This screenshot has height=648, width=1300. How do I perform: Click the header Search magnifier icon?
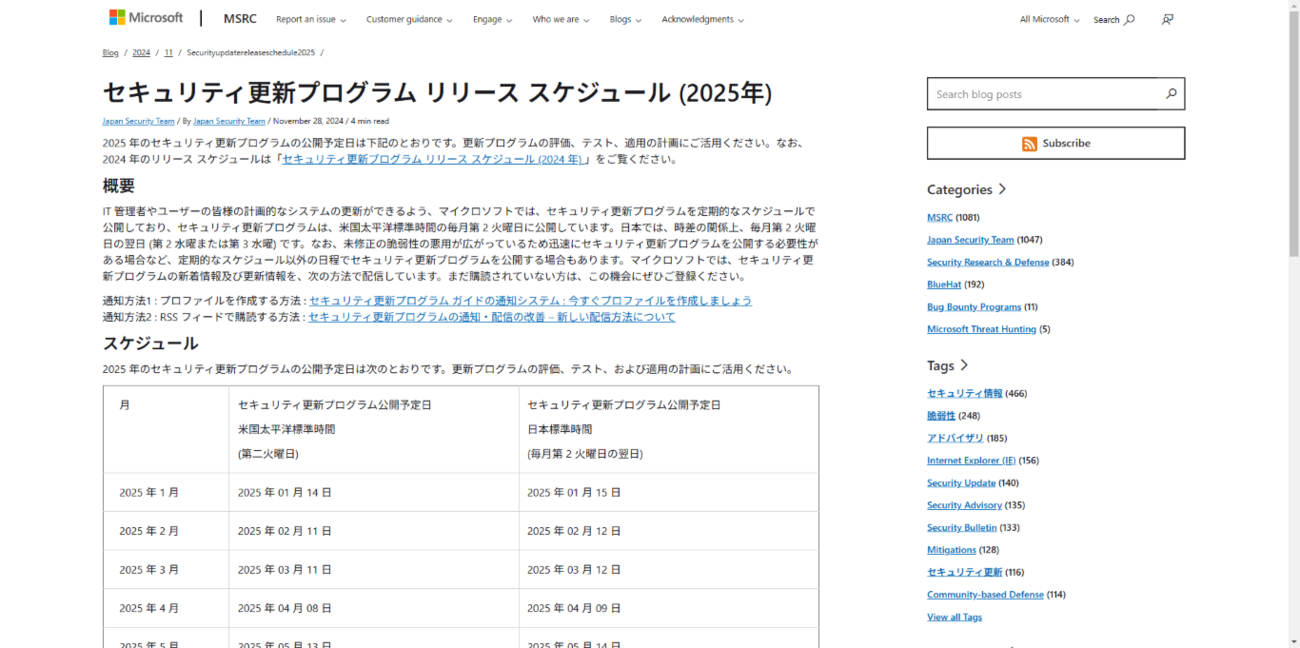pos(1129,19)
